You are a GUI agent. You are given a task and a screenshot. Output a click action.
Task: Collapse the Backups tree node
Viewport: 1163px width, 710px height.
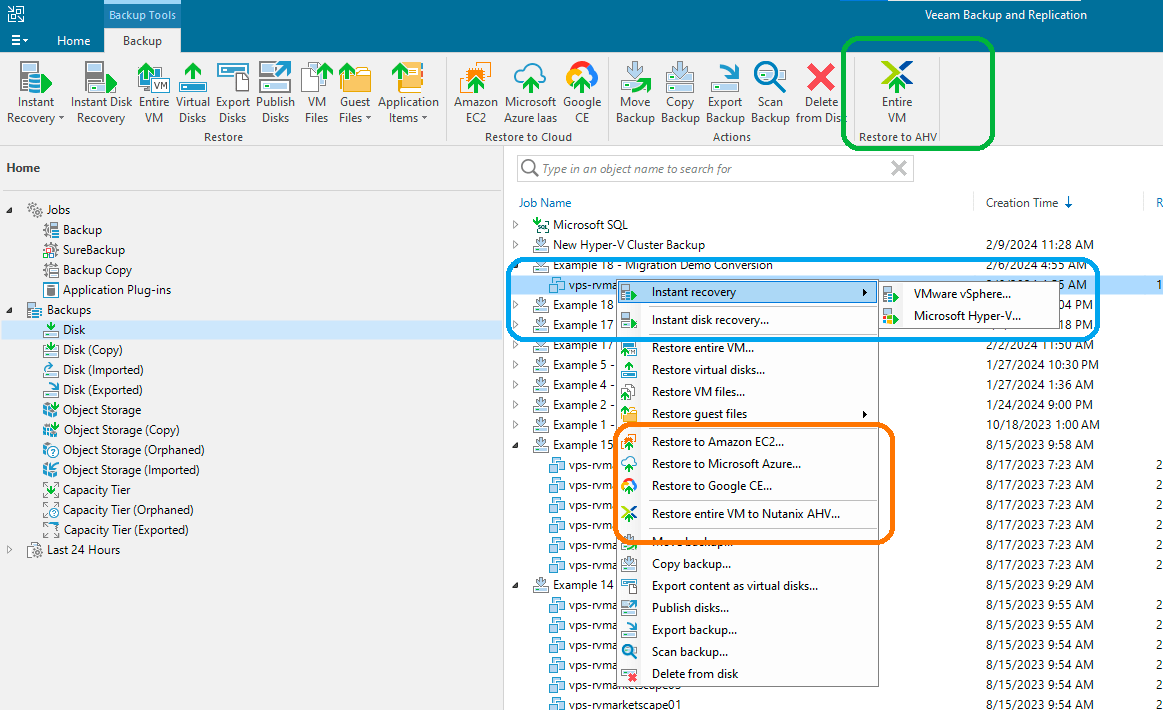click(10, 310)
